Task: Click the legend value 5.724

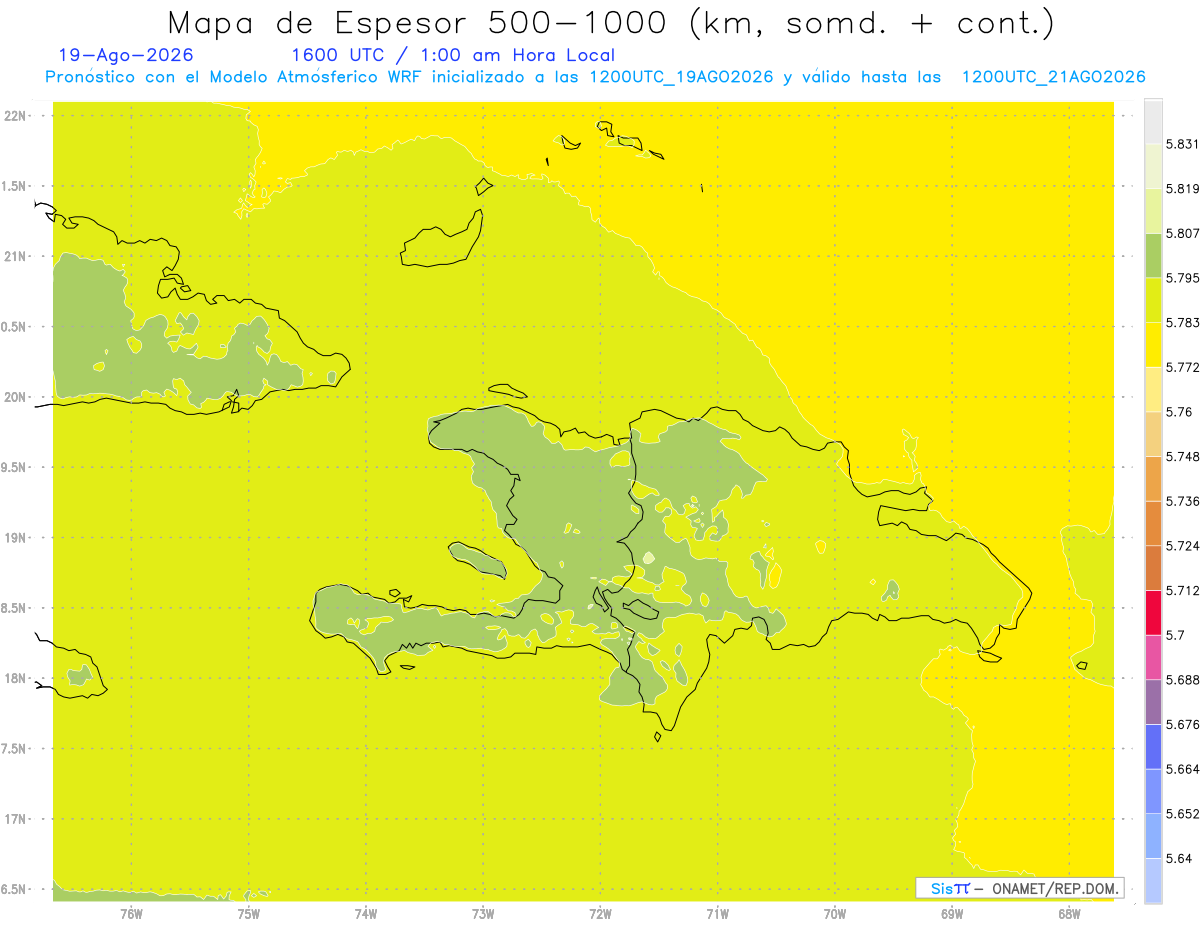Action: 1183,545
